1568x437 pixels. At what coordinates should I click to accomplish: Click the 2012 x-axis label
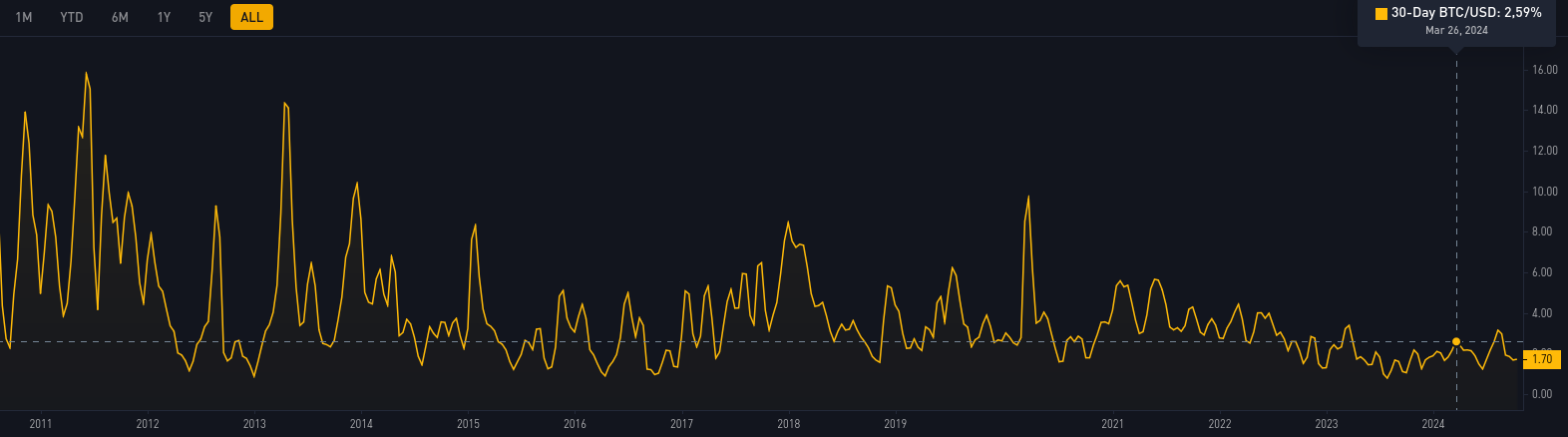[x=148, y=424]
